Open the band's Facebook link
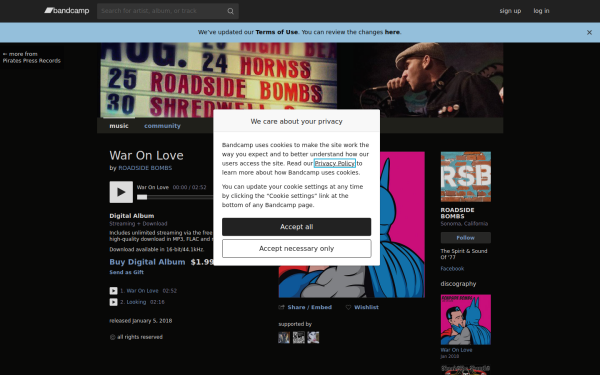Image resolution: width=600 pixels, height=375 pixels. click(x=452, y=269)
